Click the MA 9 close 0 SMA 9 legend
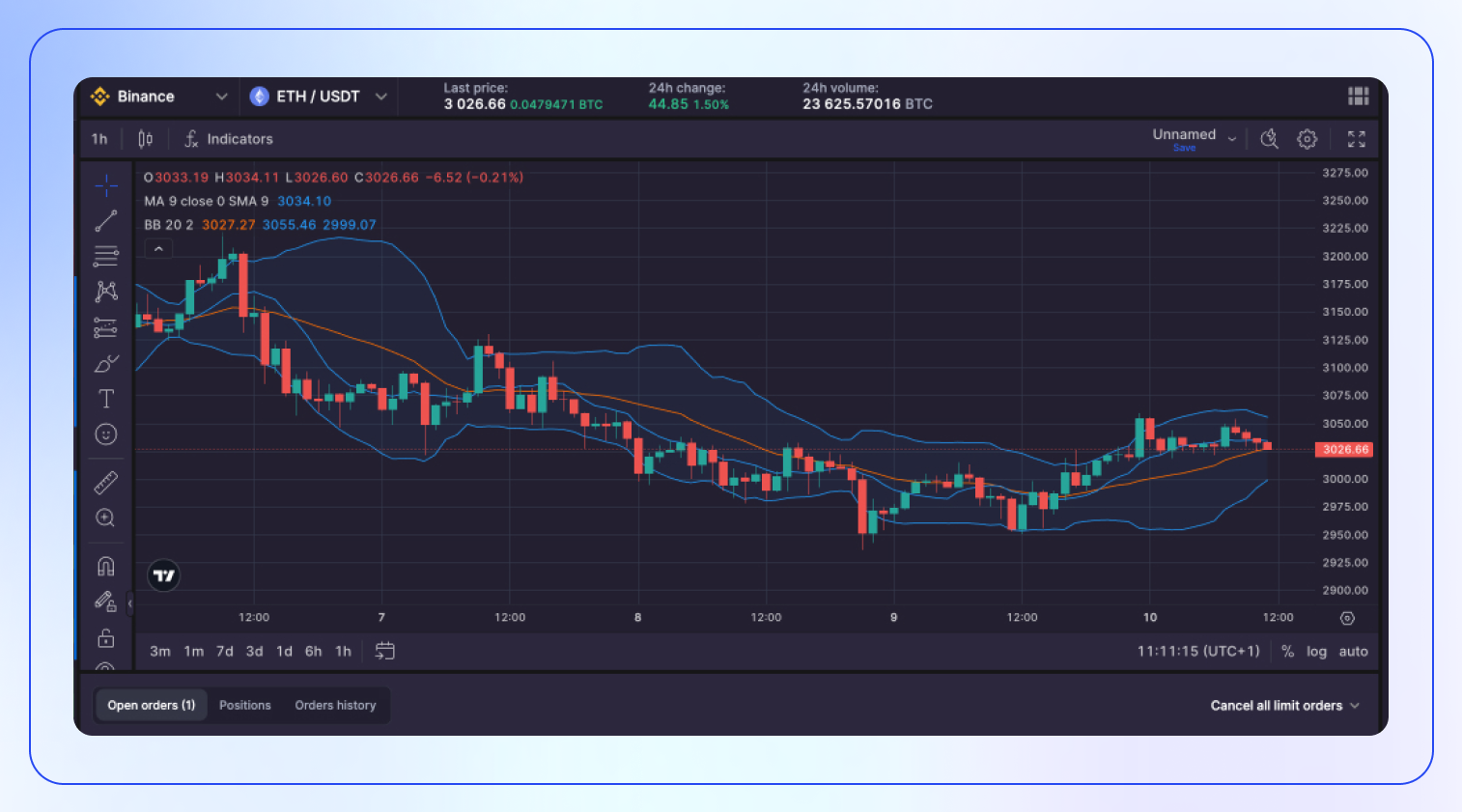This screenshot has height=812, width=1462. coord(238,201)
